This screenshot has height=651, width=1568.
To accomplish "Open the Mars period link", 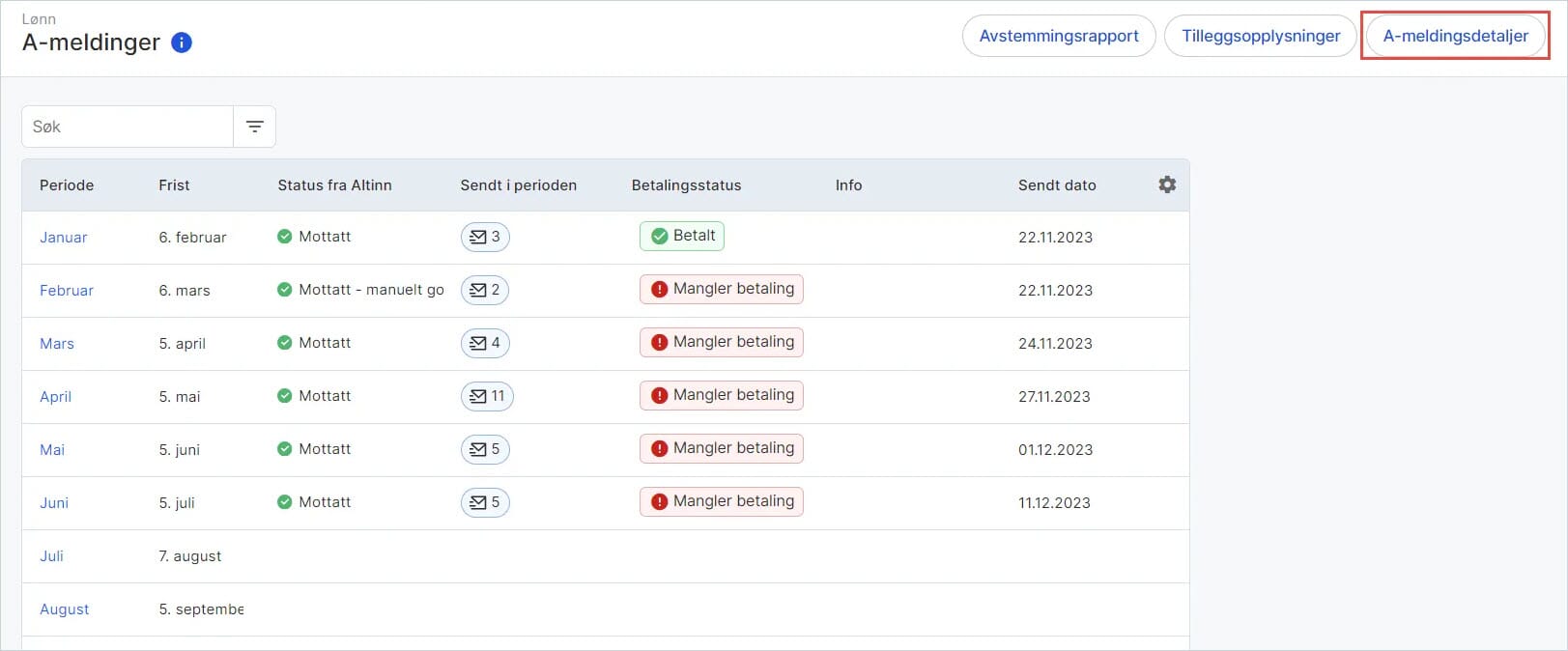I will tap(57, 344).
